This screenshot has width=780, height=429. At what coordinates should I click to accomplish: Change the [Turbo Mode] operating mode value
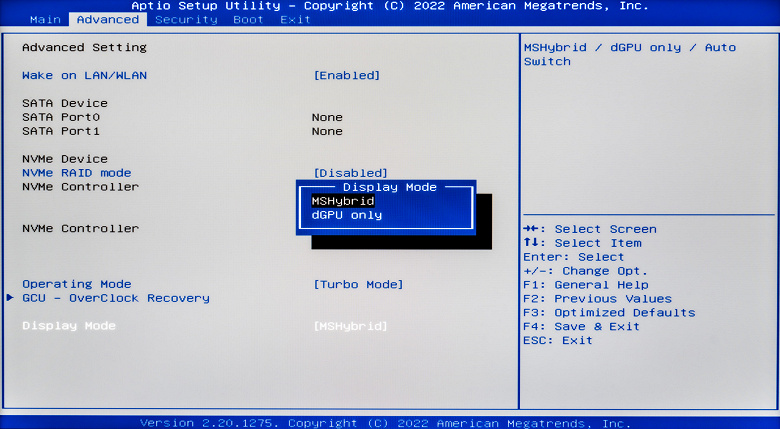pyautogui.click(x=358, y=285)
